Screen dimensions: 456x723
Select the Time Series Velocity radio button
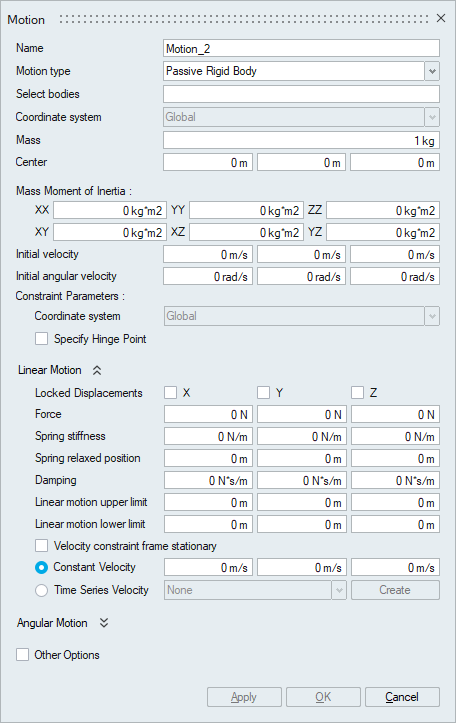[41, 590]
